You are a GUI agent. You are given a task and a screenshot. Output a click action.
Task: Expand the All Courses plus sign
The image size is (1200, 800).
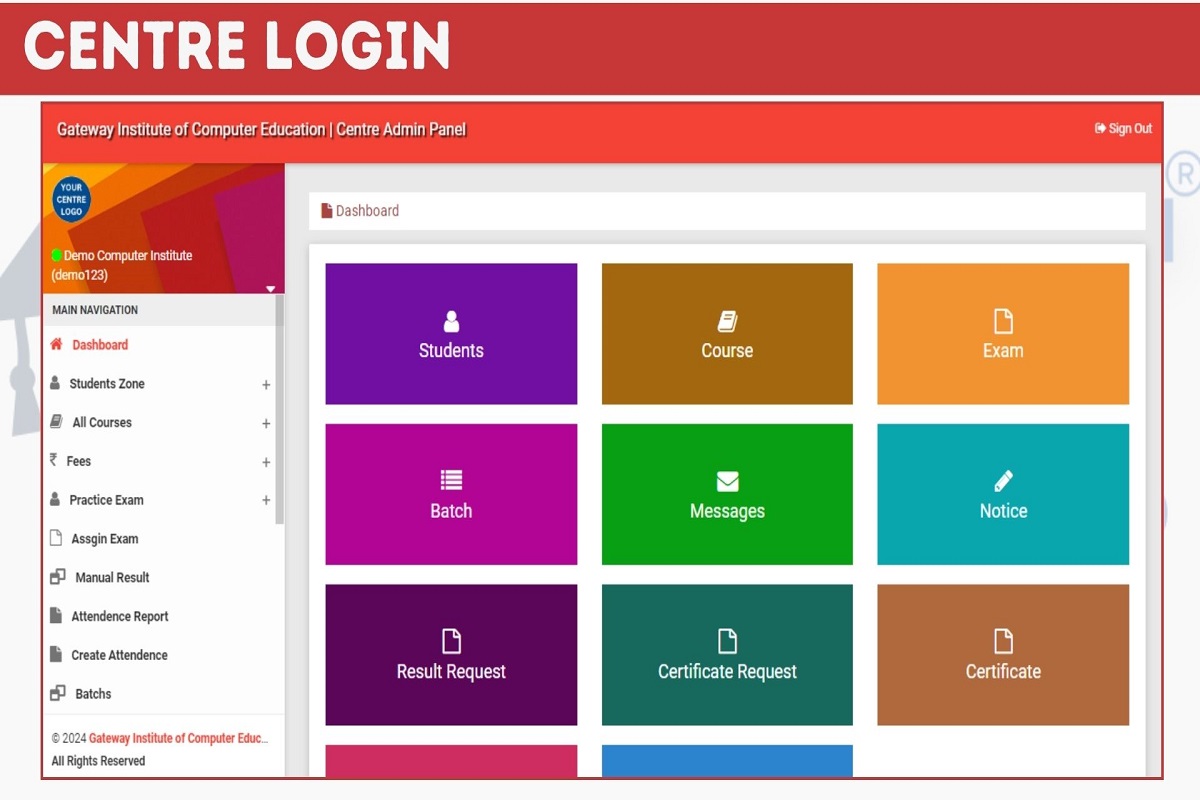[266, 424]
